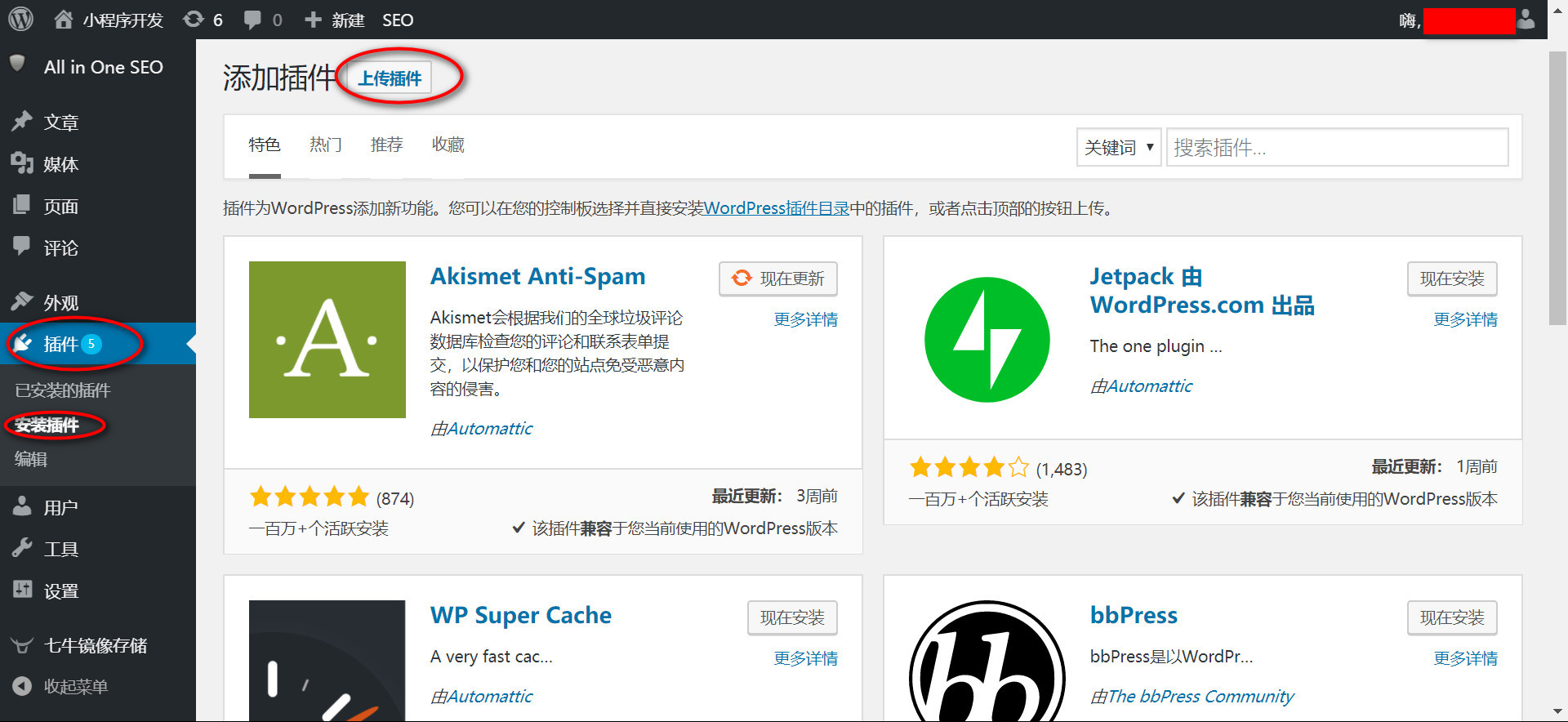
Task: Open The bbPress Community author link
Action: [x=1200, y=697]
